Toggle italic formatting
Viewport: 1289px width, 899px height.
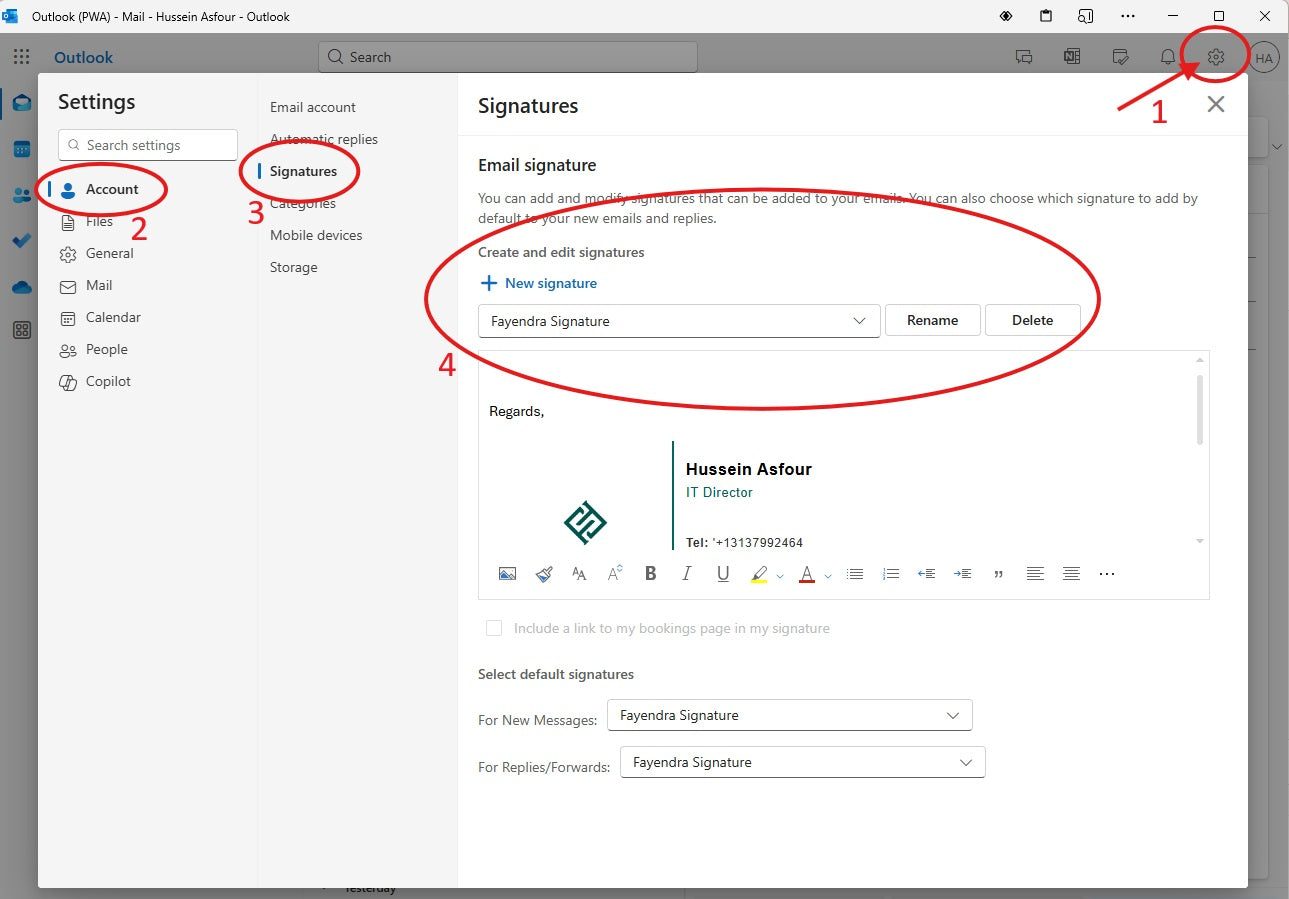tap(686, 574)
